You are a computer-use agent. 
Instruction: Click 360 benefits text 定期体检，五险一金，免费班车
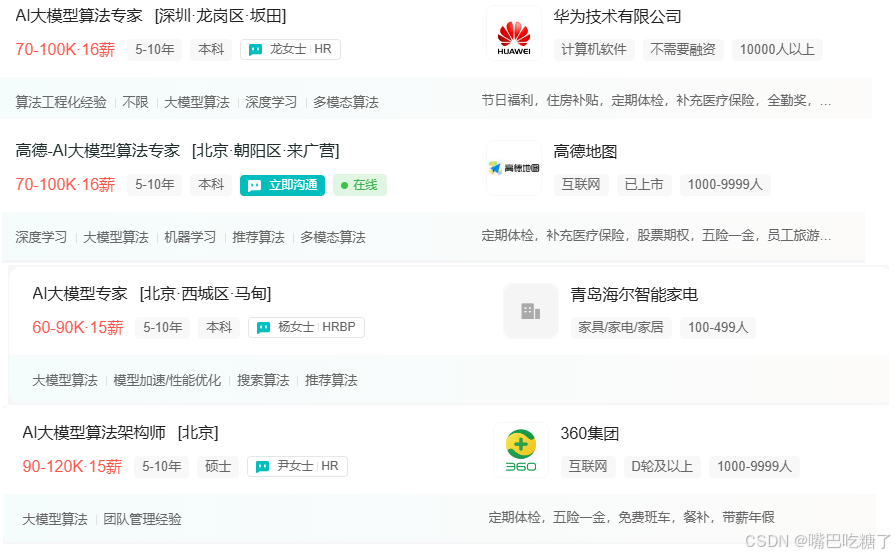click(x=579, y=518)
